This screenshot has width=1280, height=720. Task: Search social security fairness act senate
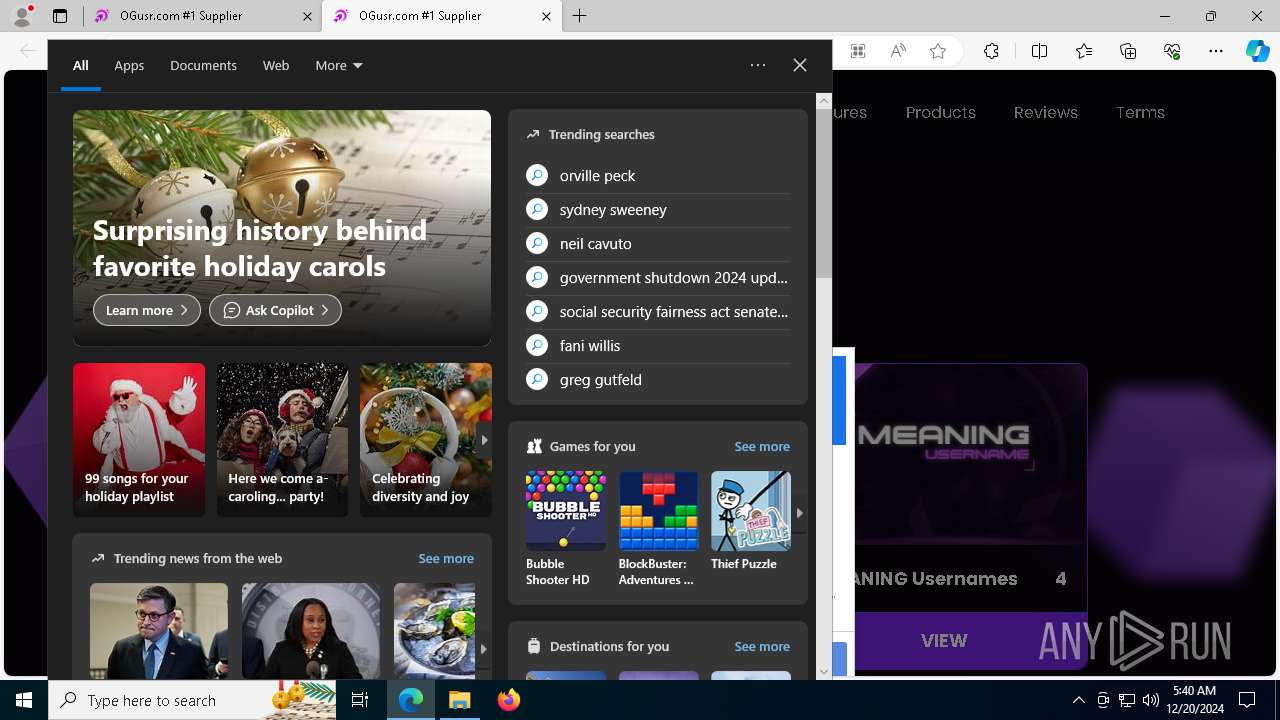tap(673, 311)
